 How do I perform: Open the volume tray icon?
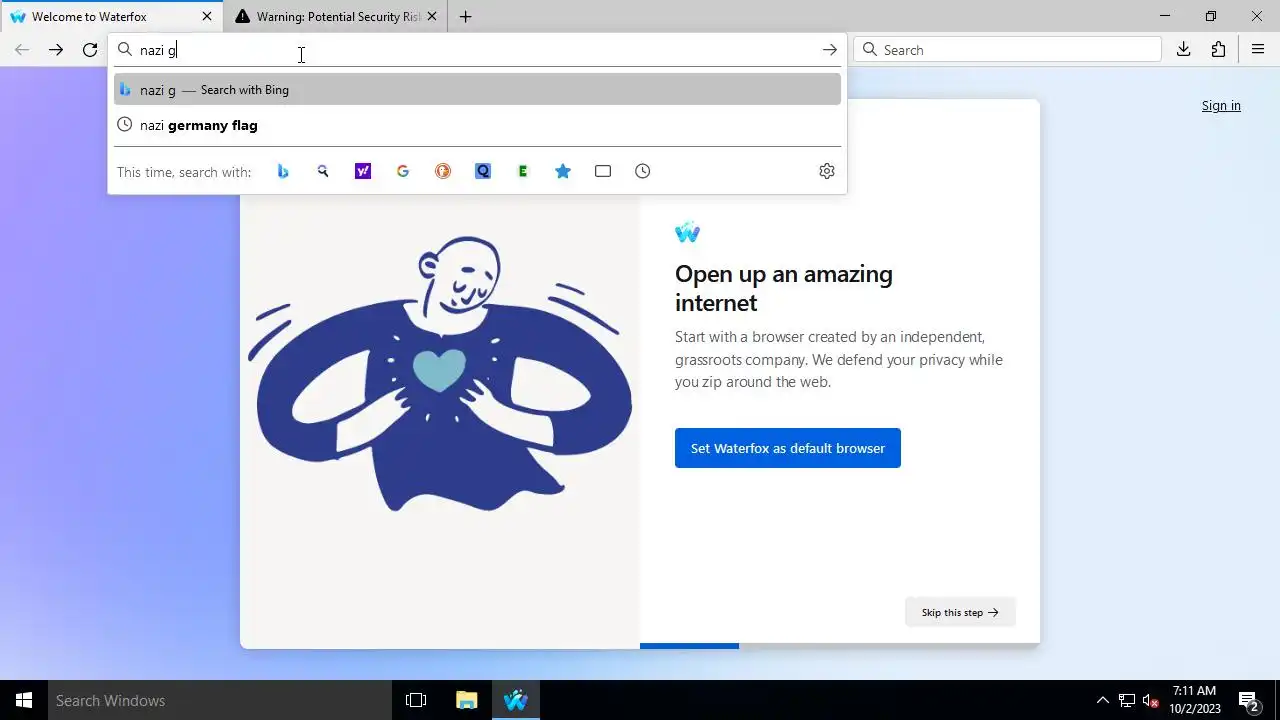[1150, 700]
